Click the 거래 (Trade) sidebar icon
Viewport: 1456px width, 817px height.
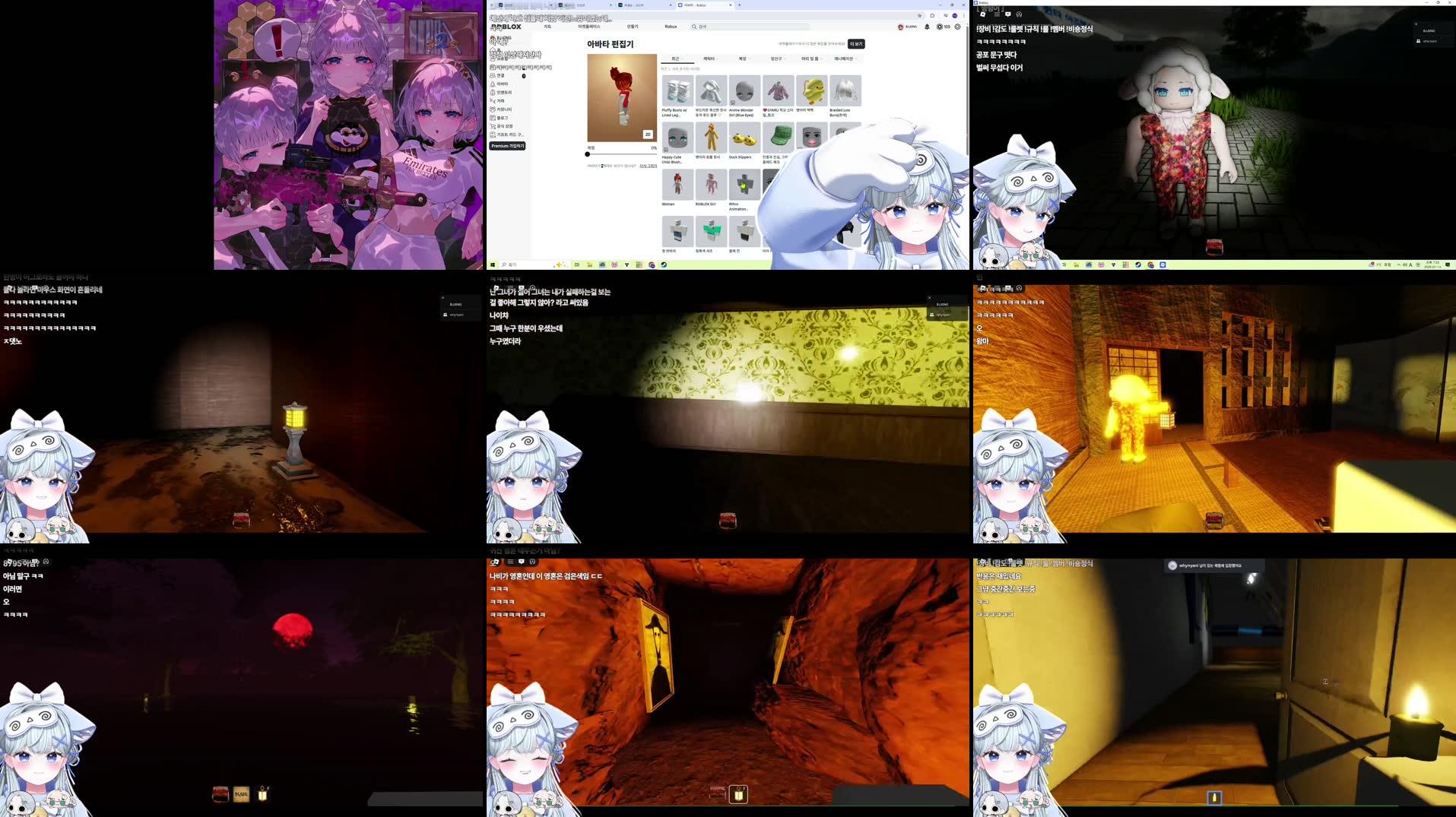click(502, 100)
